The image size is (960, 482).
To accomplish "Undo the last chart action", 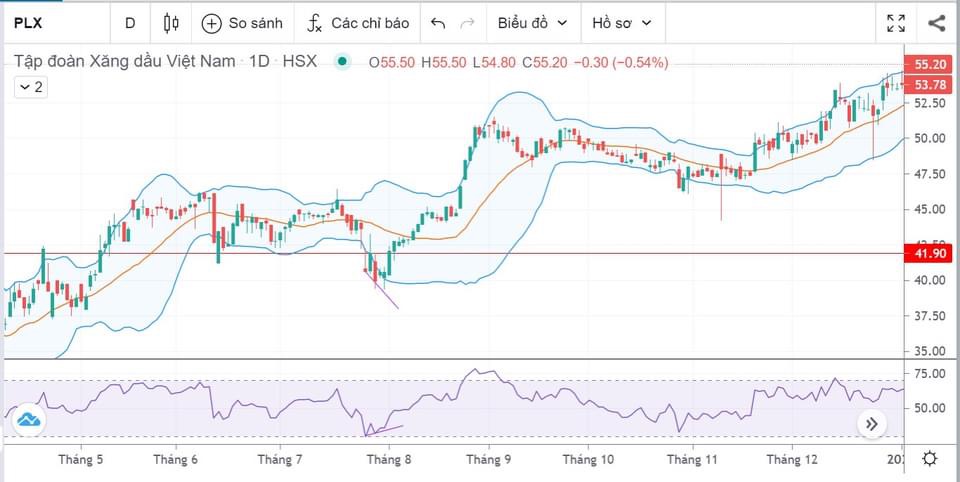I will [x=437, y=22].
